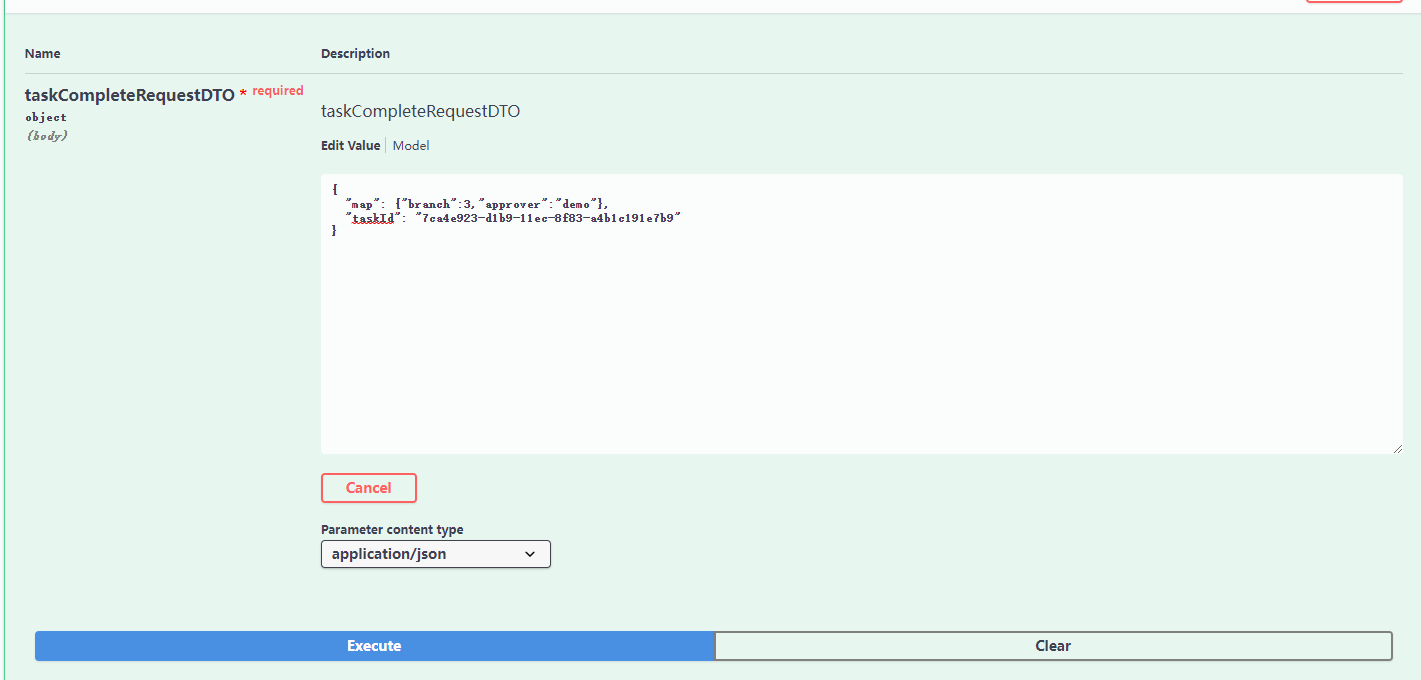
Task: Click the taskCompleteRequestDTO description text
Action: (420, 112)
